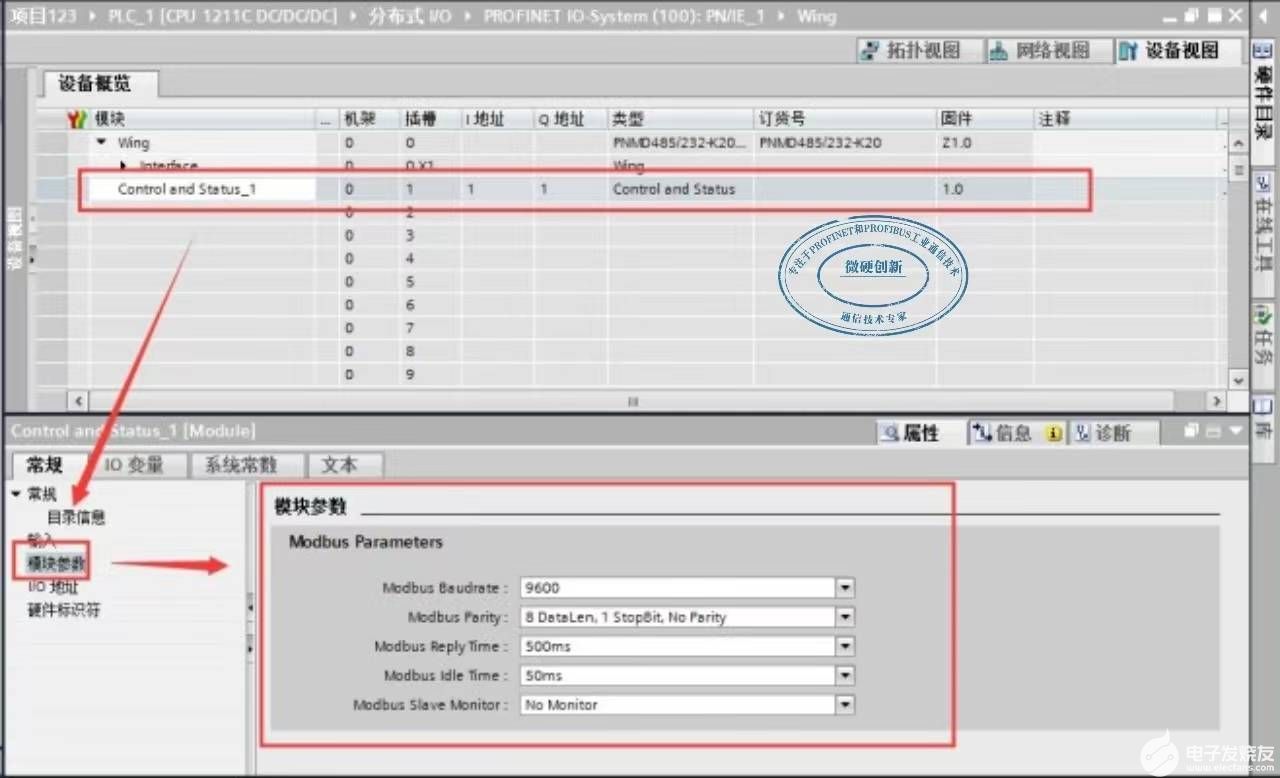
Task: Float the inspector window using its panel icon
Action: click(1191, 431)
